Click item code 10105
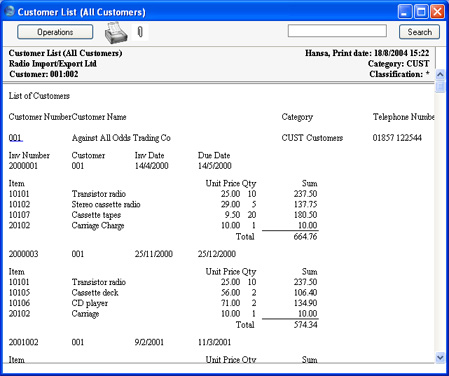Image resolution: width=449 pixels, height=376 pixels. click(x=19, y=293)
